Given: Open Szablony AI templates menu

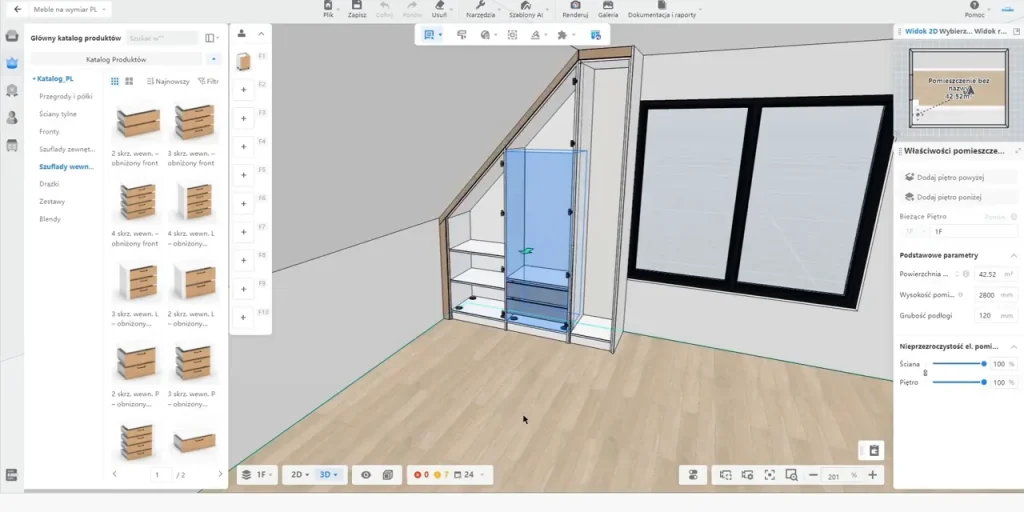Looking at the screenshot, I should click(x=526, y=9).
